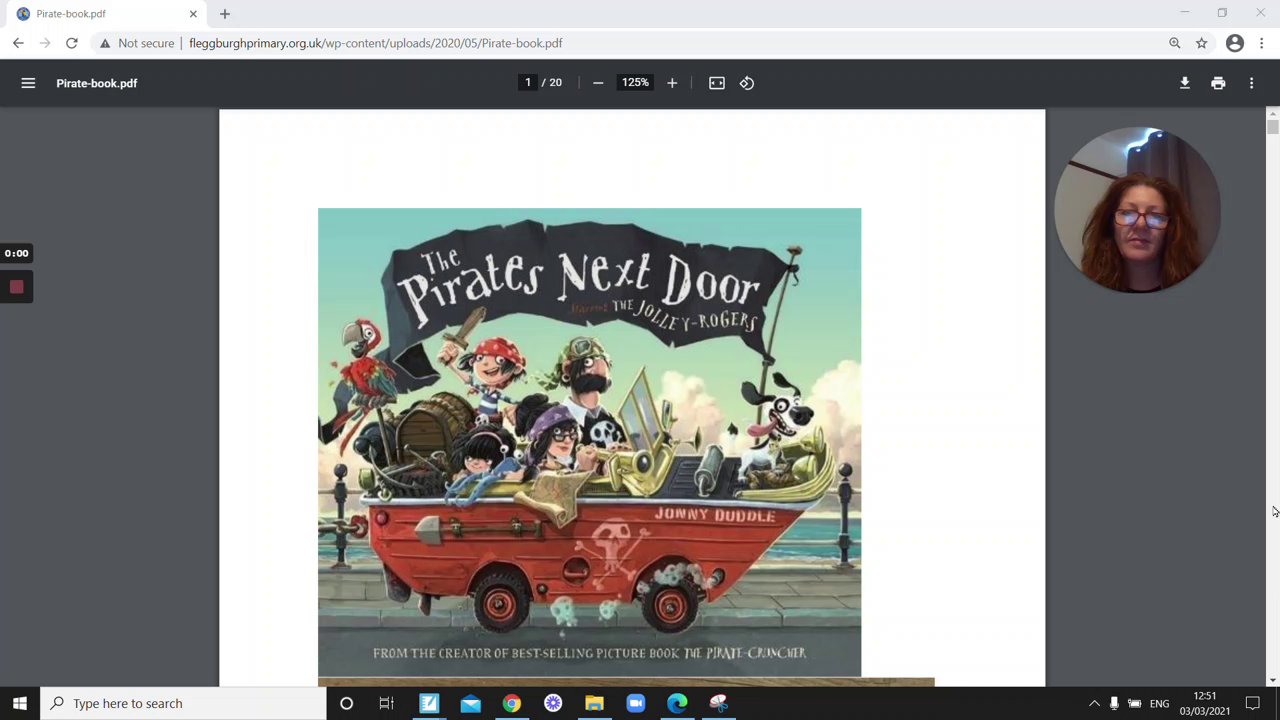Go back in browser history
Screen dimensions: 1280x720
tap(18, 43)
